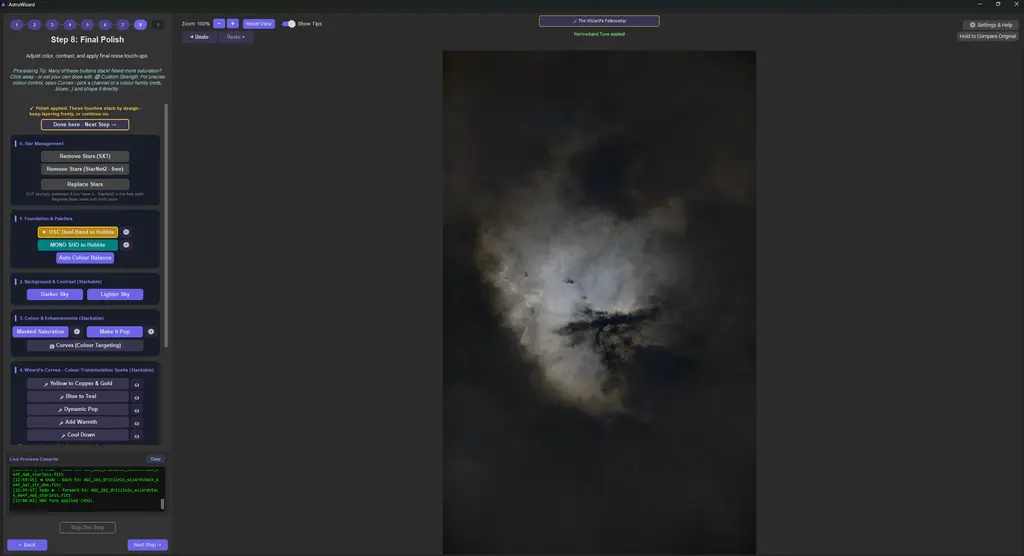Click the nebula preview image
The height and width of the screenshot is (556, 1024).
point(599,303)
